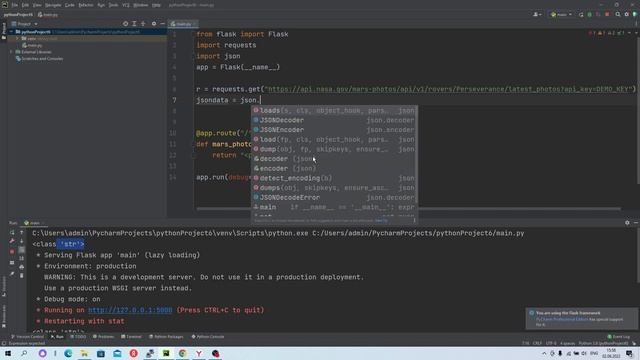This screenshot has height=360, width=640.
Task: Click the trash Clear All icon
Action: coord(22,276)
